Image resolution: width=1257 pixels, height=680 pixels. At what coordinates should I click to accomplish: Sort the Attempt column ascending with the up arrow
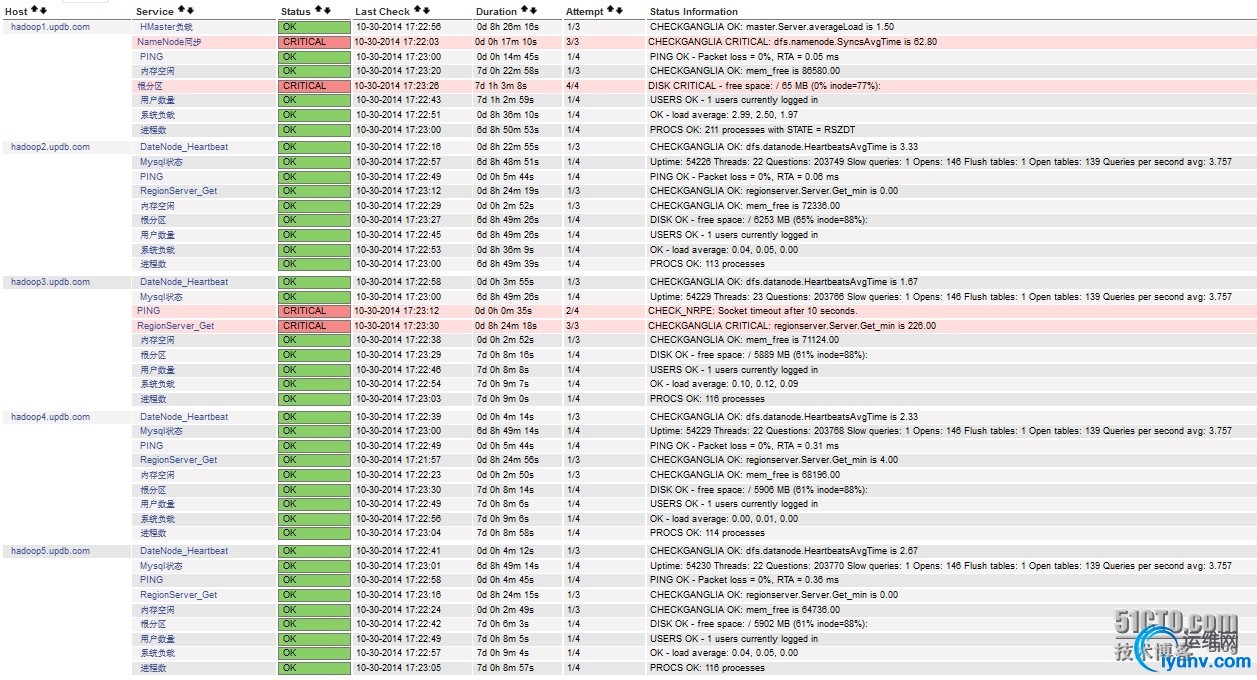pos(611,10)
